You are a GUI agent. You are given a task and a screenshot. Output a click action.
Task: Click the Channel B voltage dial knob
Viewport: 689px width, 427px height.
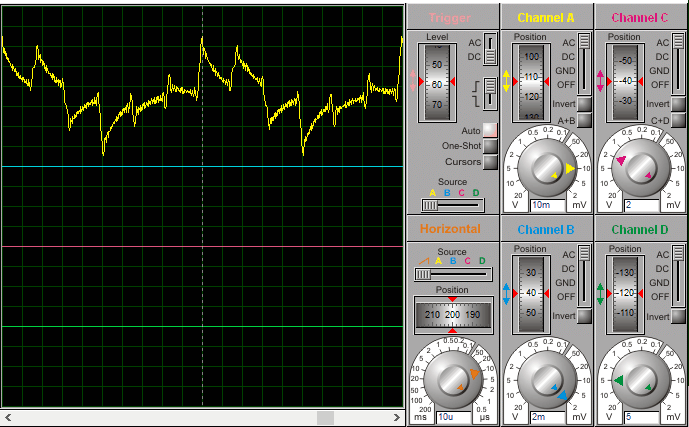(x=546, y=378)
